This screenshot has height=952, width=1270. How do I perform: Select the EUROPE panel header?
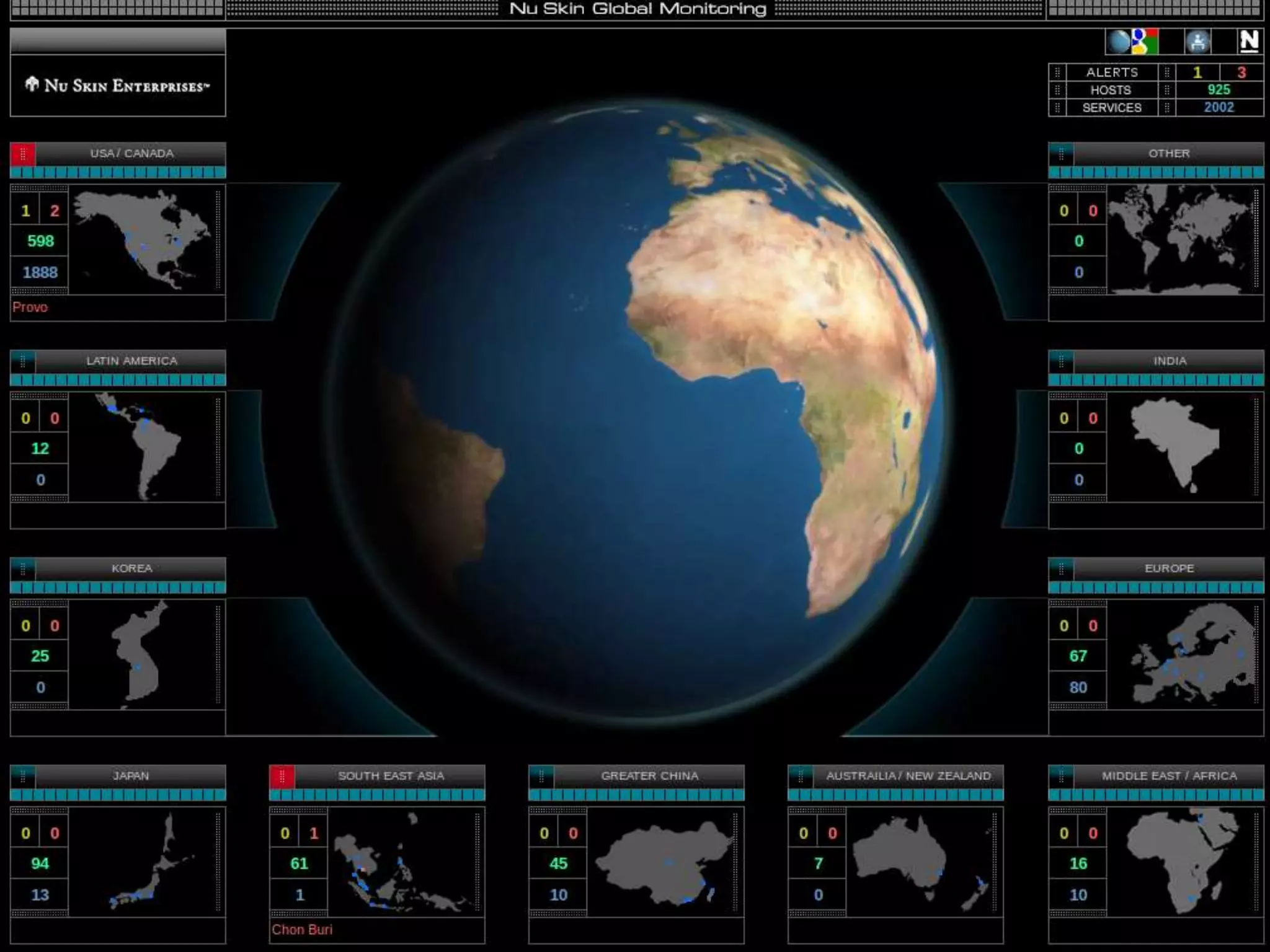point(1169,568)
